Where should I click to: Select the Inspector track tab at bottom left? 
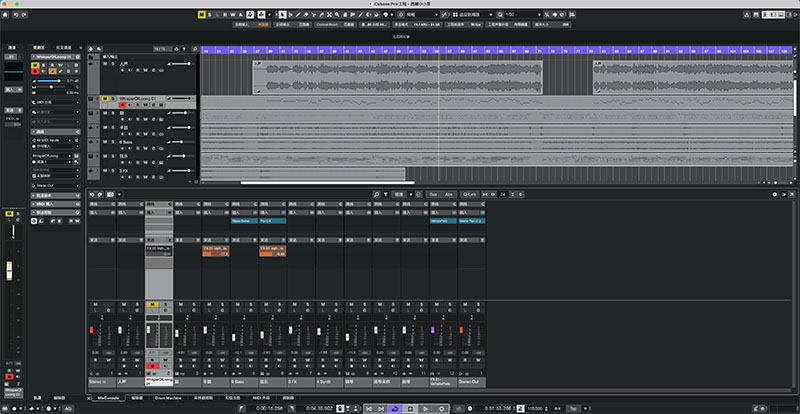tap(37, 398)
